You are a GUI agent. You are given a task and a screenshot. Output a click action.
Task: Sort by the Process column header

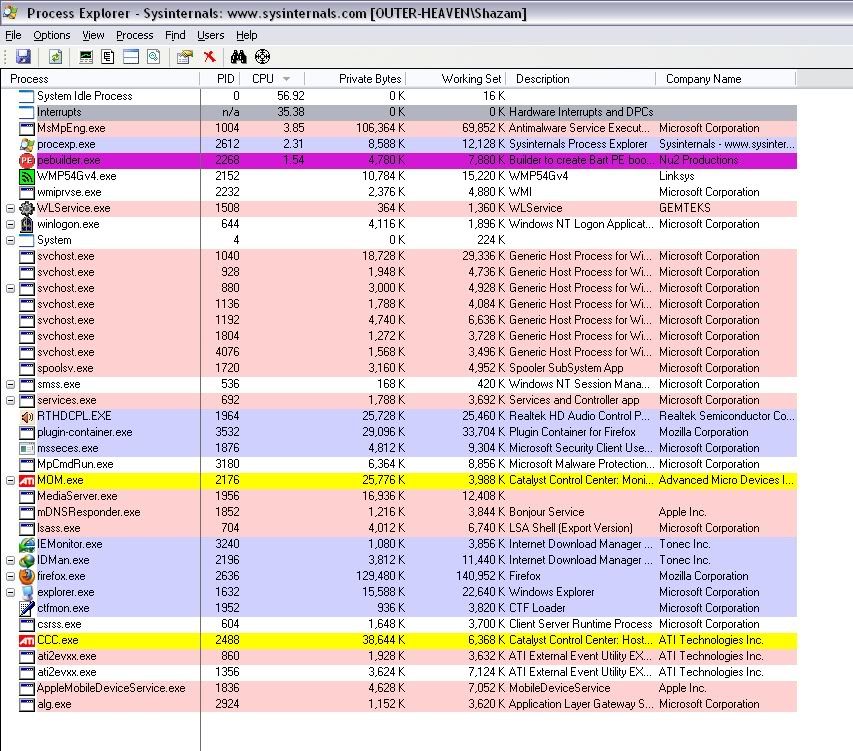pyautogui.click(x=101, y=79)
